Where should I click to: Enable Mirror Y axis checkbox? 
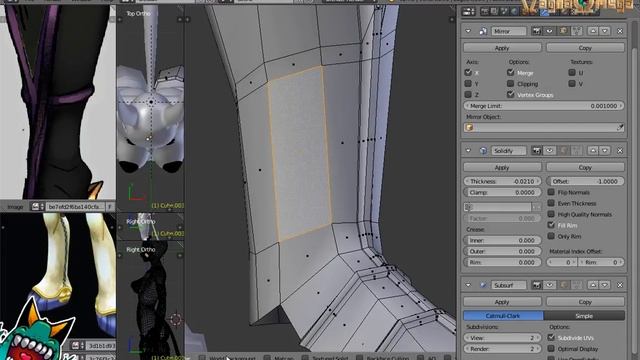coord(468,84)
